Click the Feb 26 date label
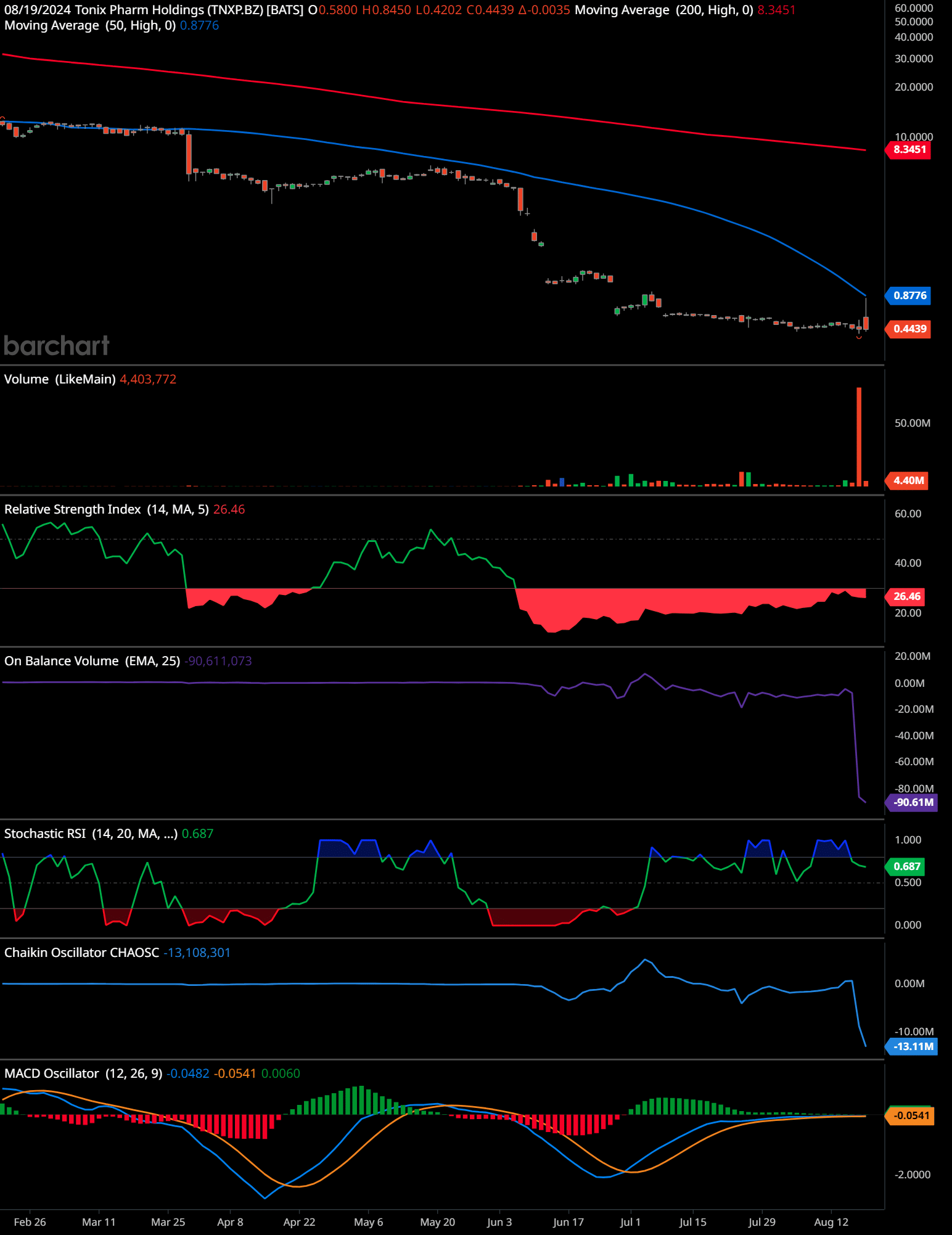This screenshot has height=1235, width=952. point(30,1222)
